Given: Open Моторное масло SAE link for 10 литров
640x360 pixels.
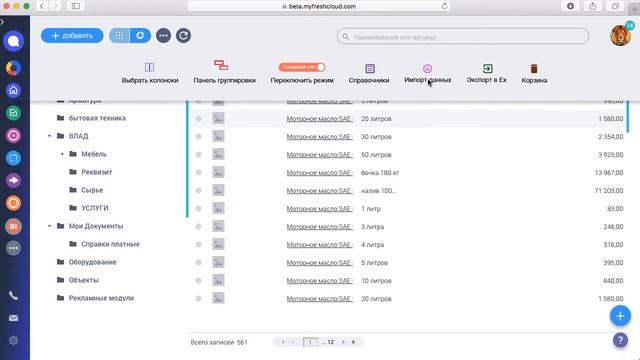Looking at the screenshot, I should [x=320, y=280].
